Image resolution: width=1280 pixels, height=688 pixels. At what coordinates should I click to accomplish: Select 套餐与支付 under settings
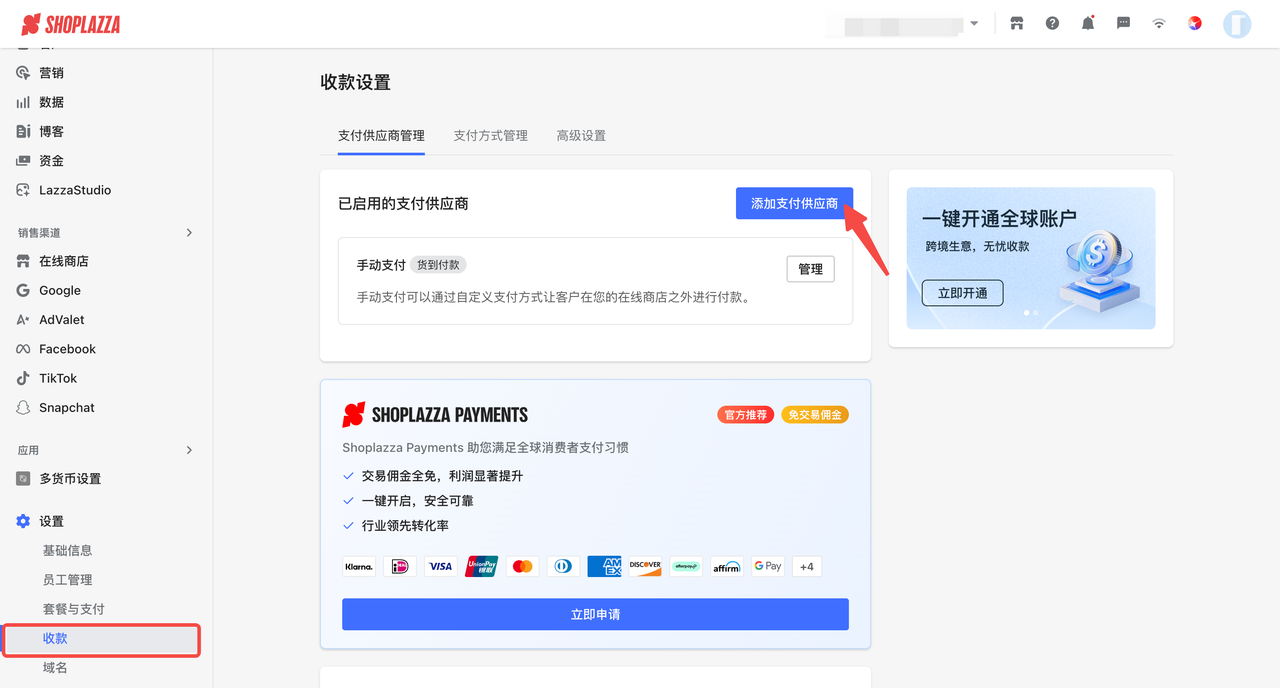pyautogui.click(x=73, y=609)
